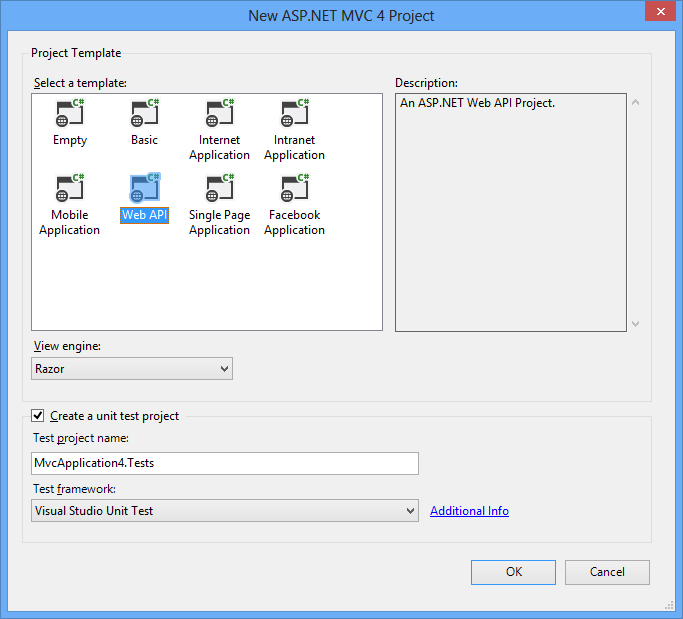Click the description scrollbar up arrow
683x619 pixels.
pos(636,102)
